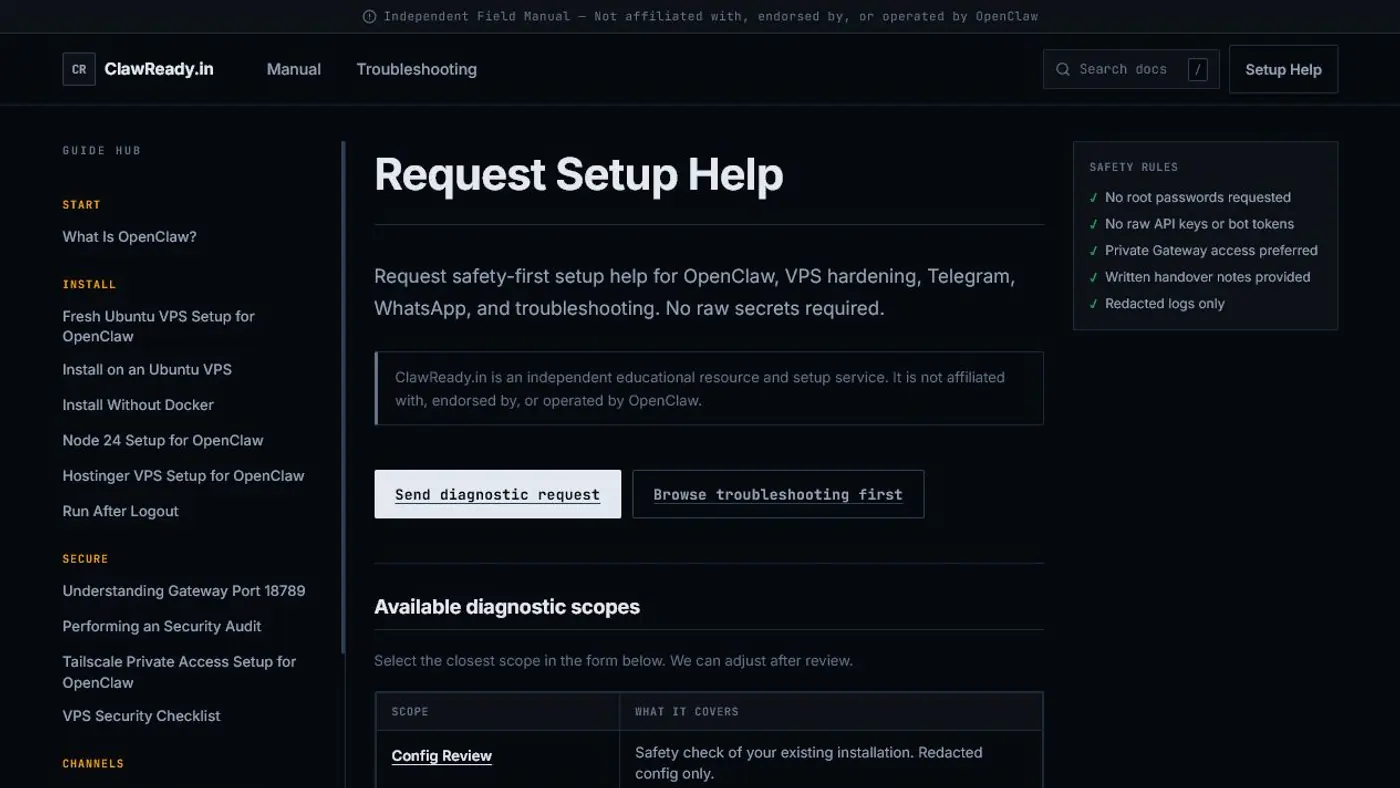Click 'Written handover notes provided' rule
The width and height of the screenshot is (1400, 788).
coord(1207,277)
